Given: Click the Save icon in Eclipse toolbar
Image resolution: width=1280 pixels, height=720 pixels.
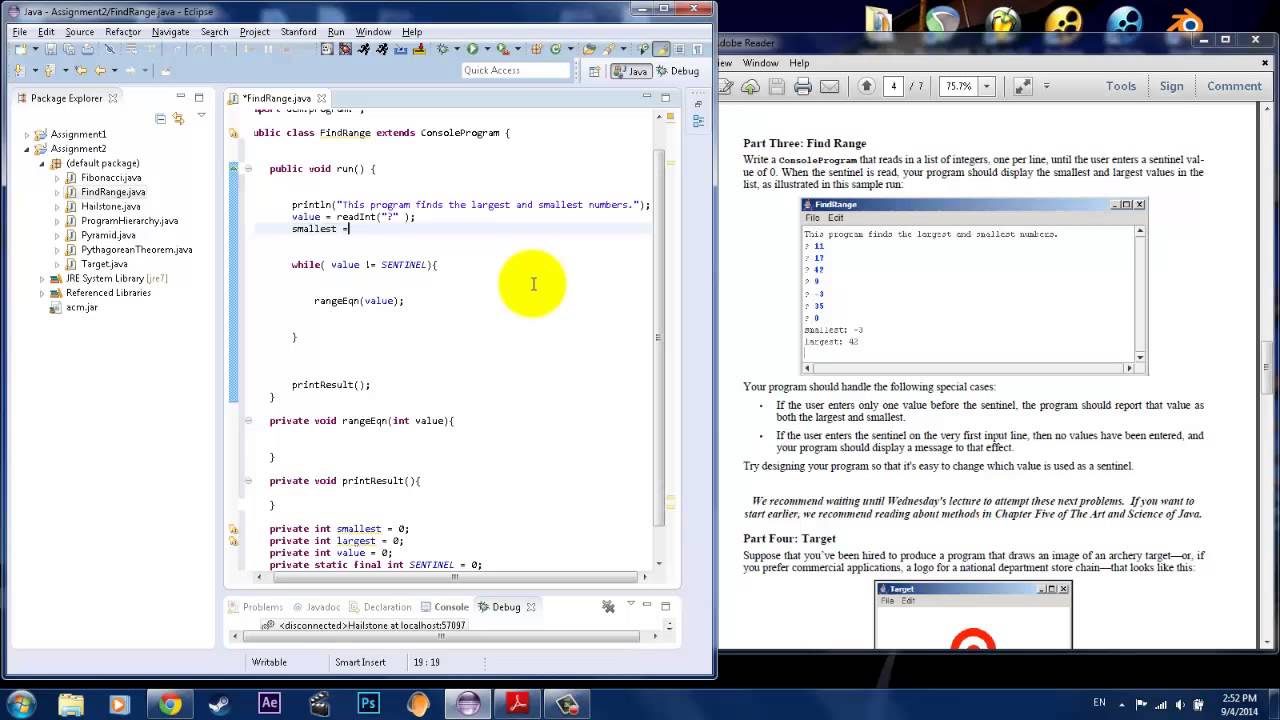Looking at the screenshot, I should (x=51, y=49).
